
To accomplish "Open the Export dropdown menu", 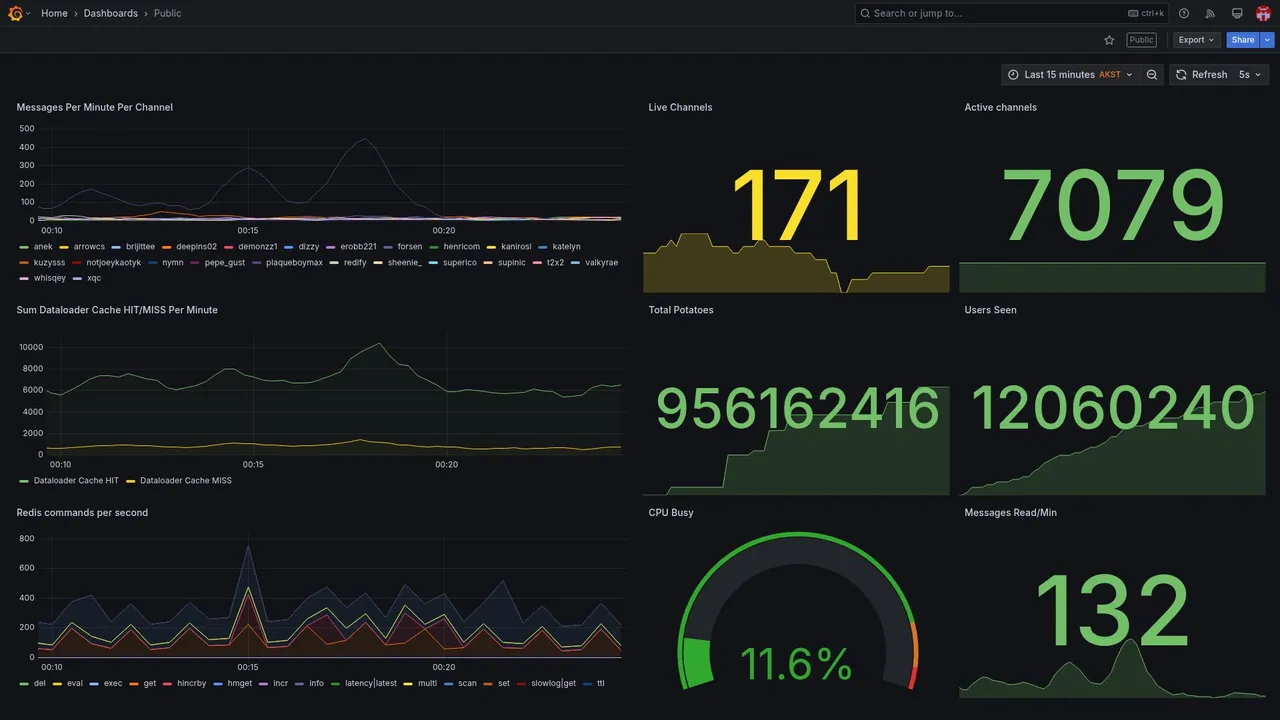I will pyautogui.click(x=1196, y=40).
